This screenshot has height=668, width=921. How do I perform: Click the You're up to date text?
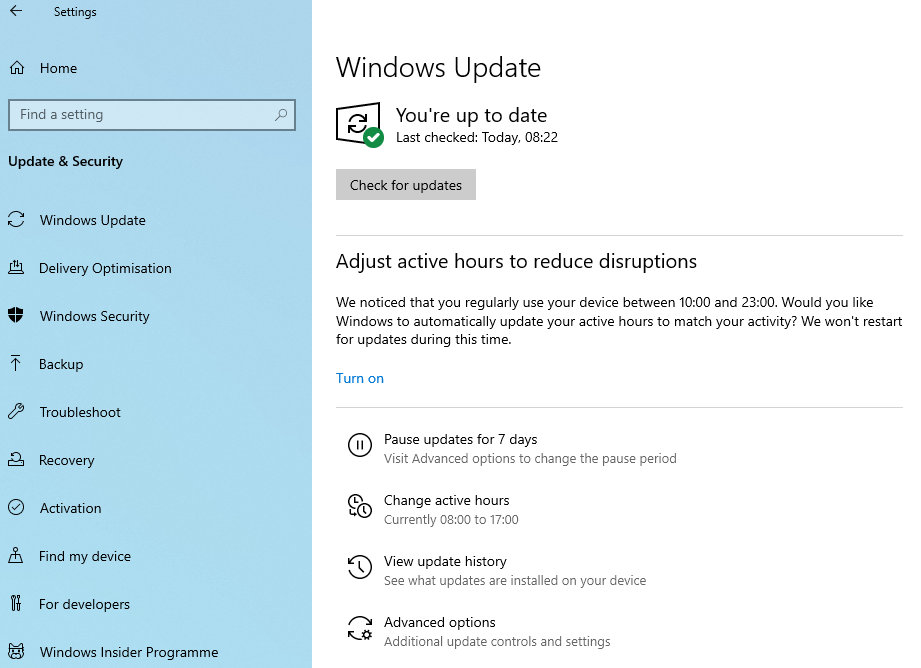[x=471, y=115]
